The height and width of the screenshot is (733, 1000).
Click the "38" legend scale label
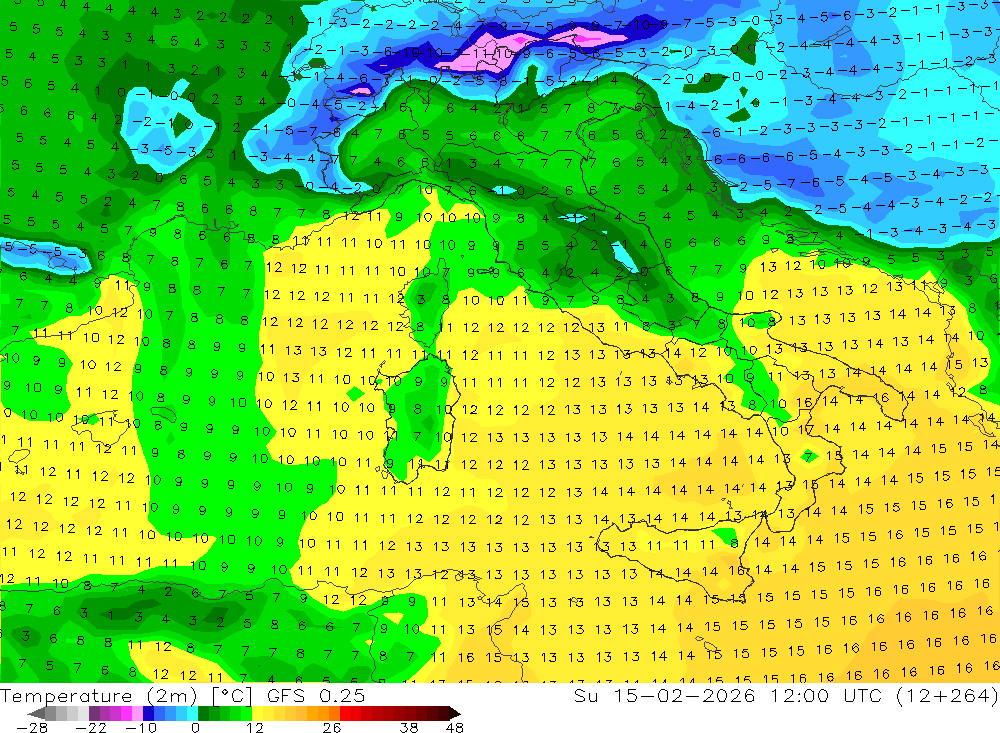[409, 728]
